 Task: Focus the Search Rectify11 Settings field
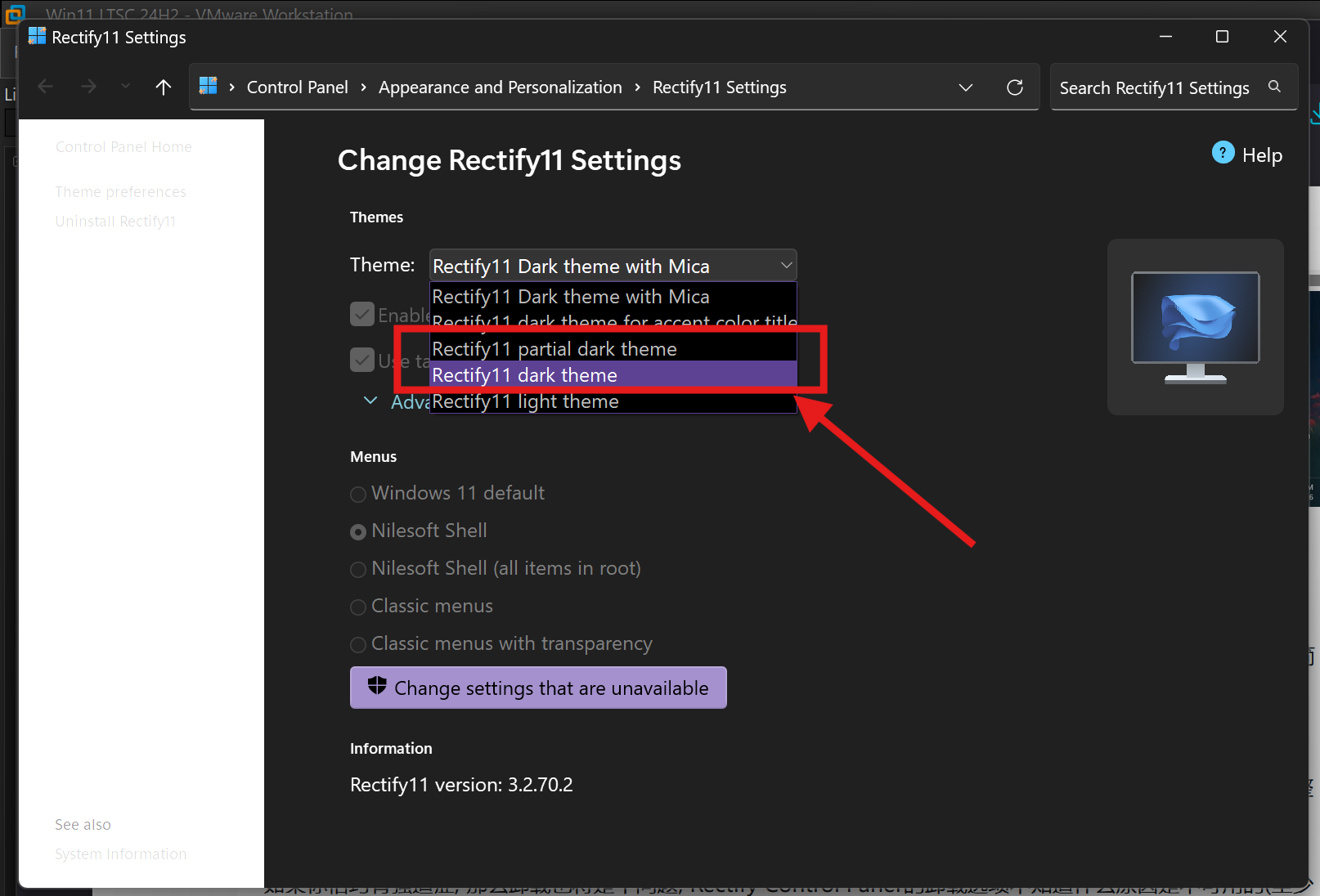pos(1173,87)
